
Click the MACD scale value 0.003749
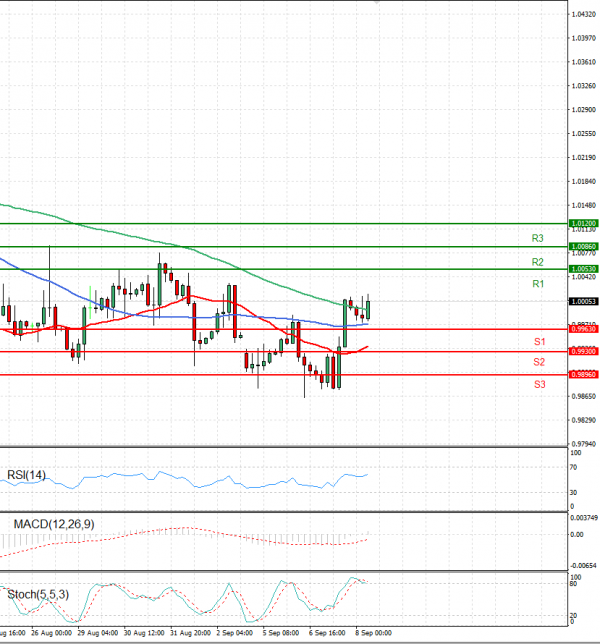click(x=584, y=518)
